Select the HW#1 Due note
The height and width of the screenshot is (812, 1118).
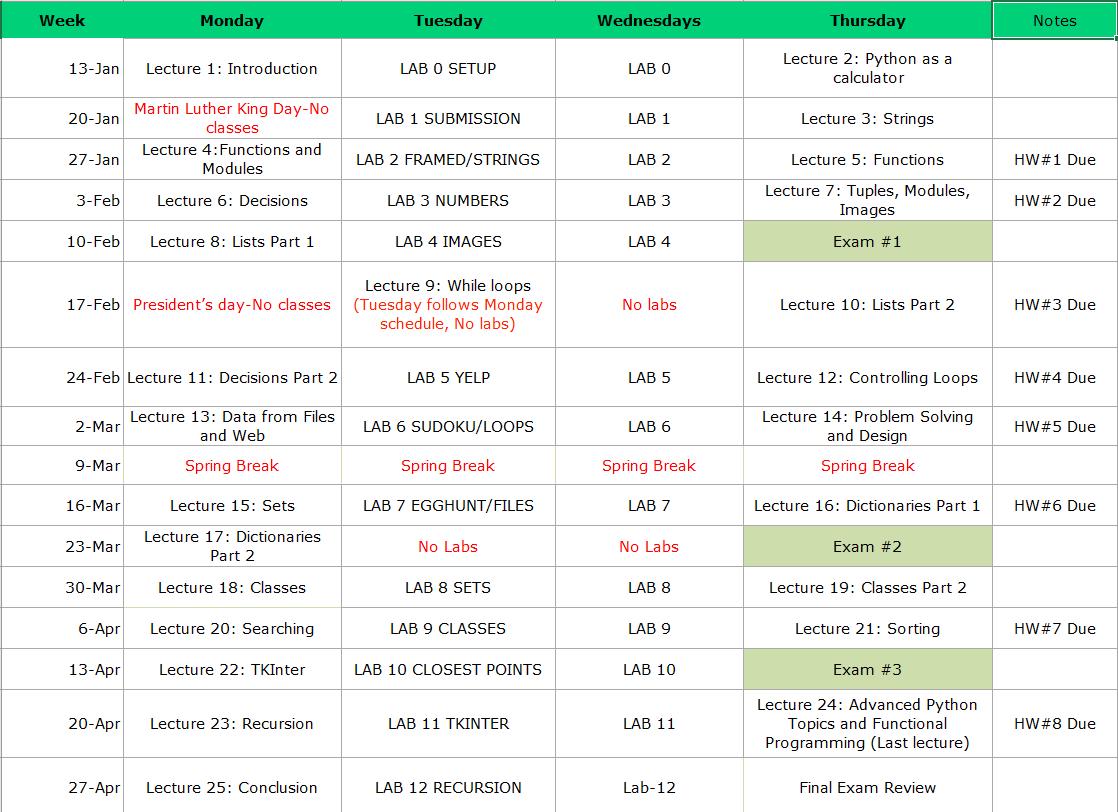(x=1055, y=159)
